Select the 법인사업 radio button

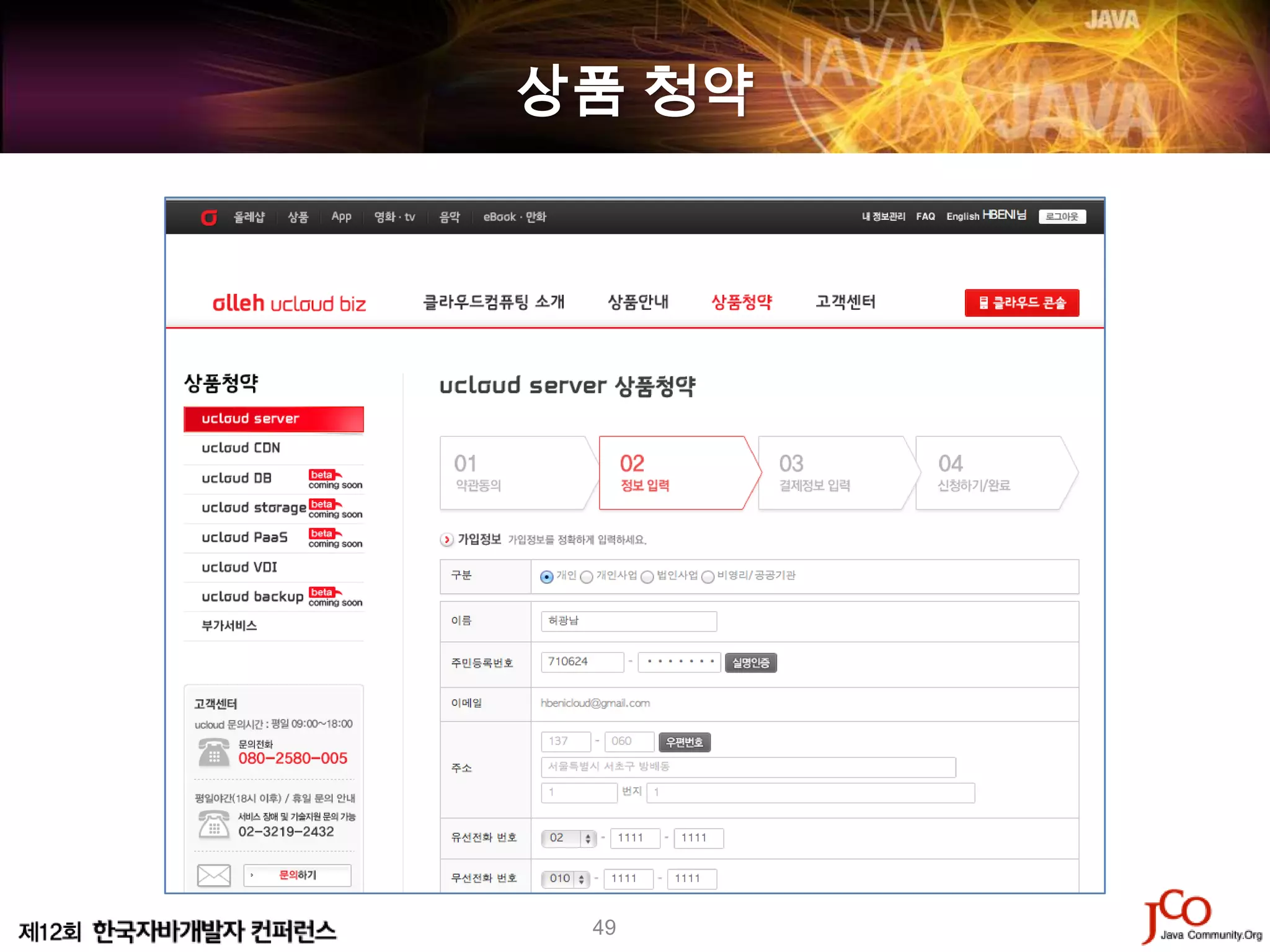pyautogui.click(x=647, y=577)
